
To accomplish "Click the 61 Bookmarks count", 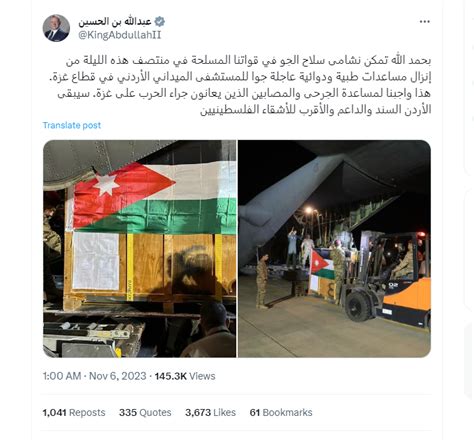I will (281, 413).
